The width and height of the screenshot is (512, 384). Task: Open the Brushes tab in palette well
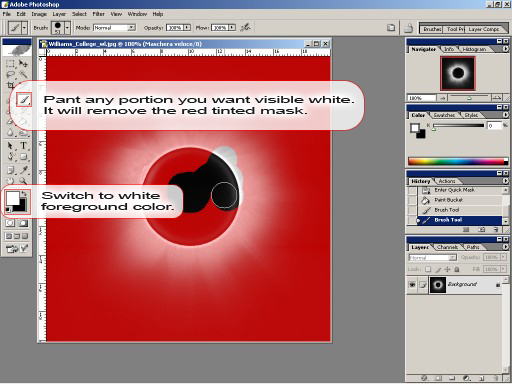coord(432,29)
